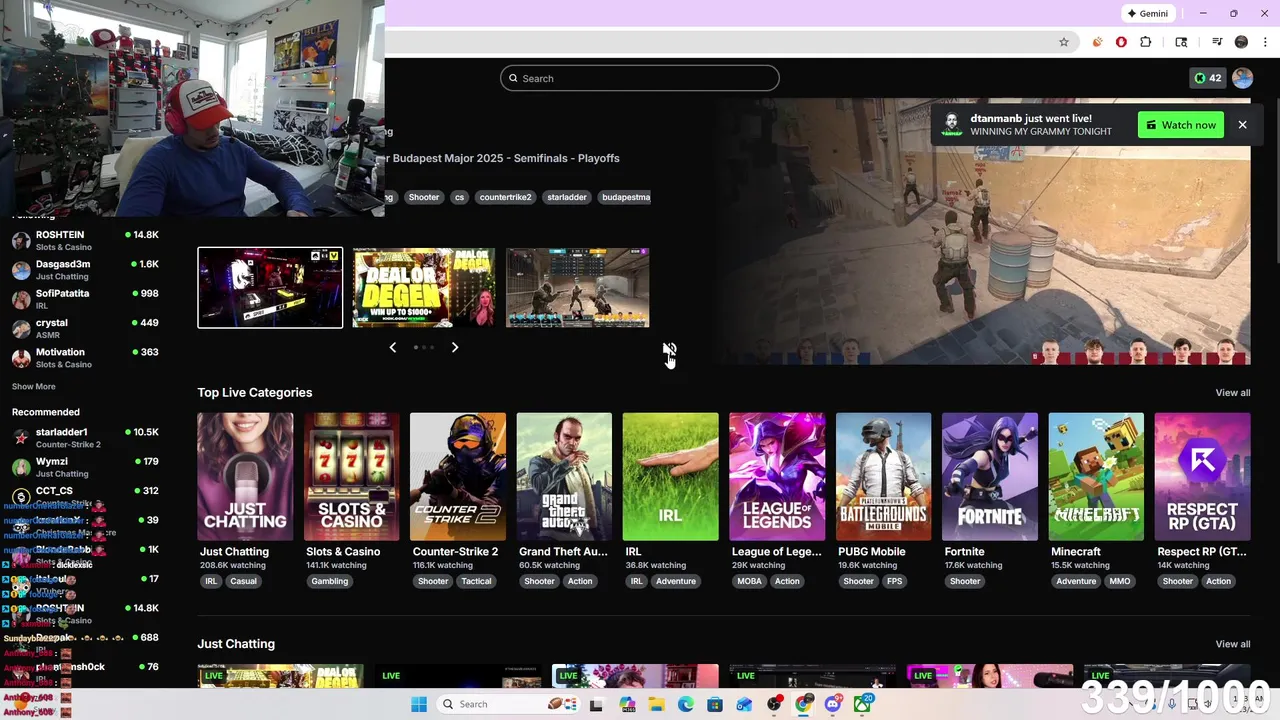Open the Xbox app from the taskbar
The height and width of the screenshot is (720, 1280).
(862, 704)
